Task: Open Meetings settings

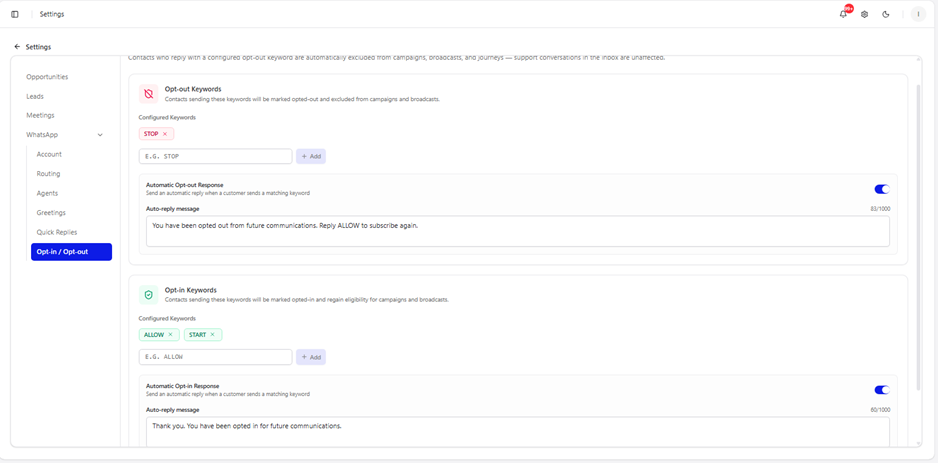Action: coord(40,115)
